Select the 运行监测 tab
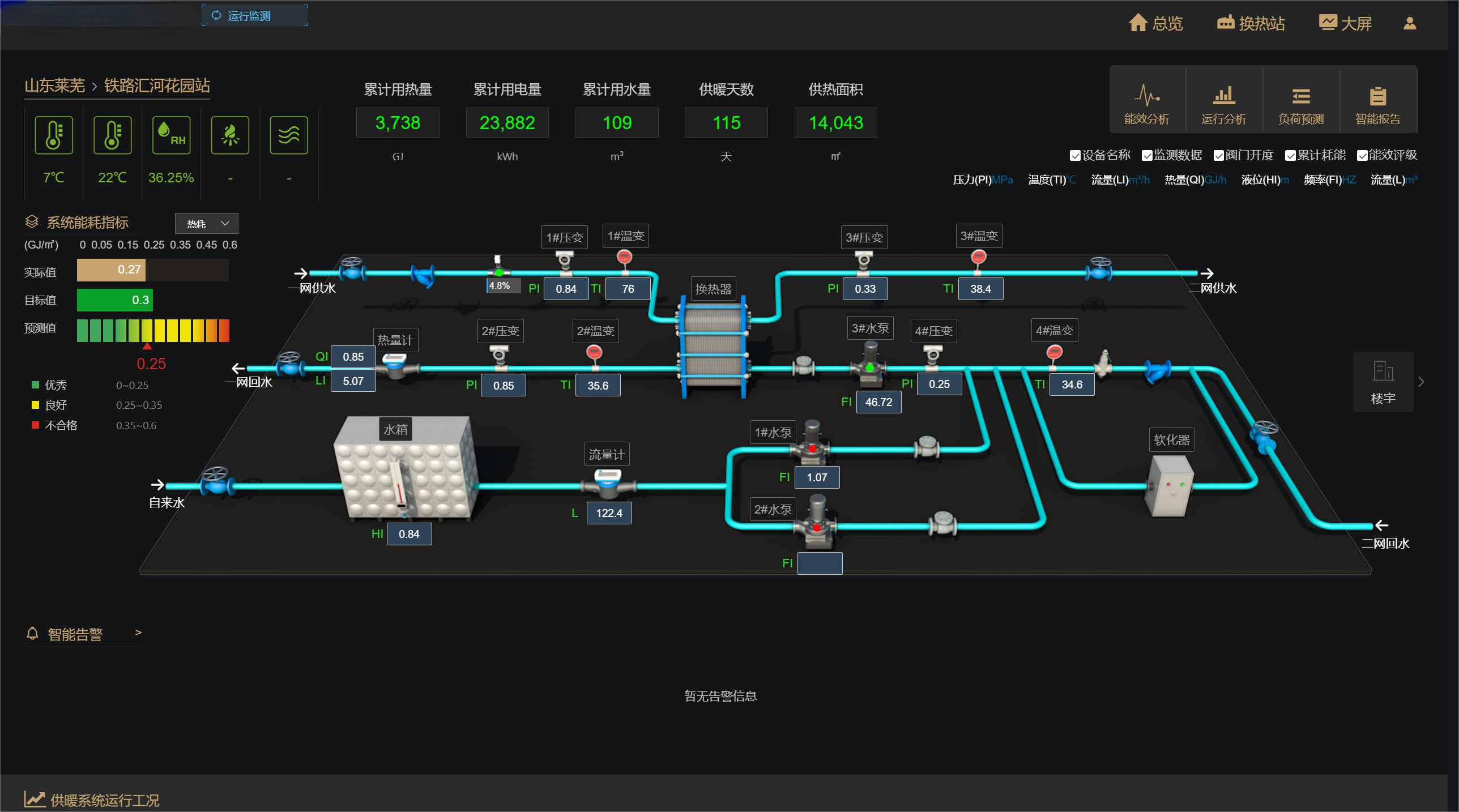The image size is (1459, 812). coord(254,15)
